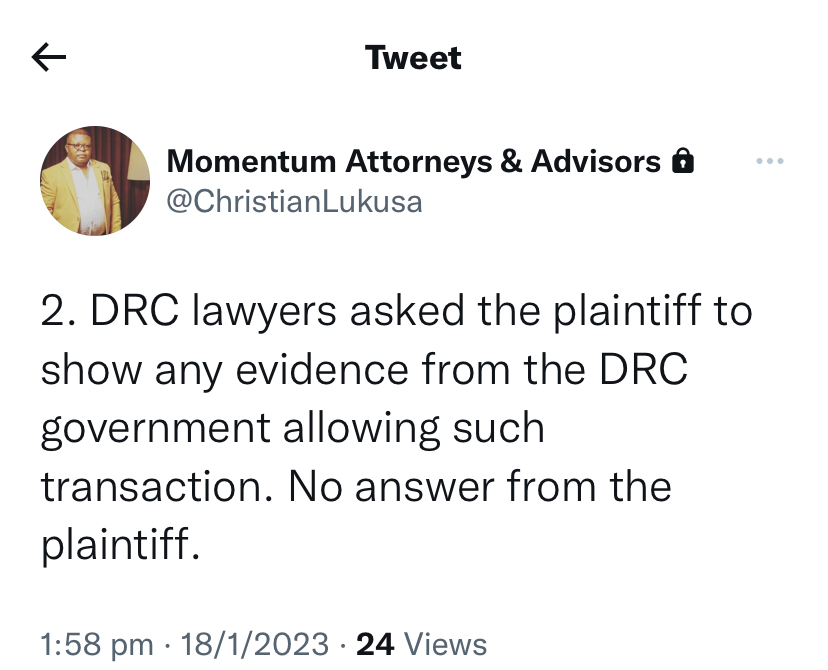The height and width of the screenshot is (670, 828).
Task: Open Momentum Attorneys & Advisors profile name
Action: coord(413,161)
